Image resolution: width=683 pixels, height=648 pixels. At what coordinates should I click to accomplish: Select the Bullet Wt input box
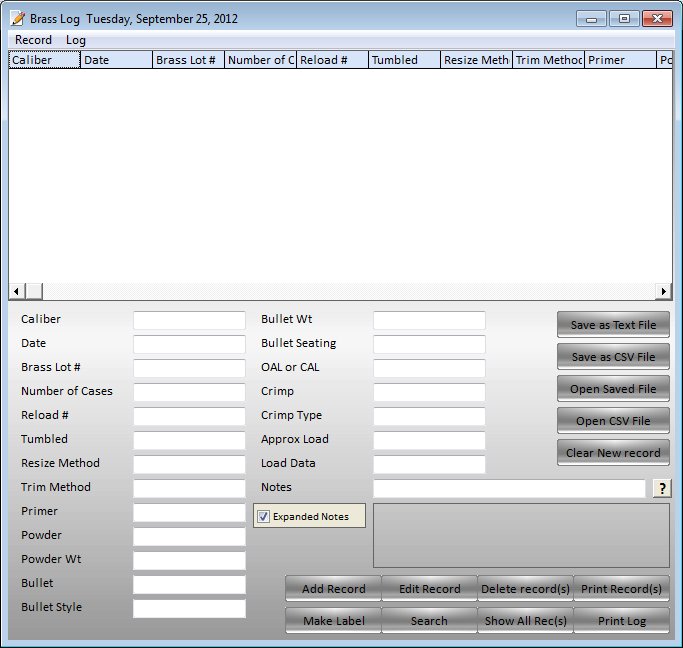pyautogui.click(x=429, y=320)
